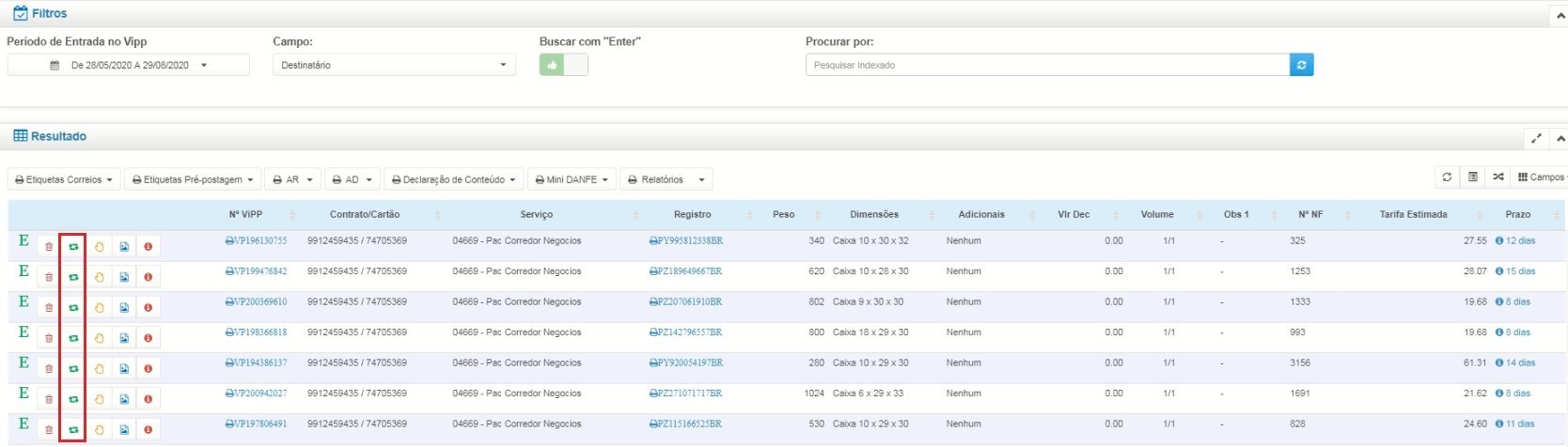
Task: Open the Etiquetas Correios dropdown
Action: 64,179
